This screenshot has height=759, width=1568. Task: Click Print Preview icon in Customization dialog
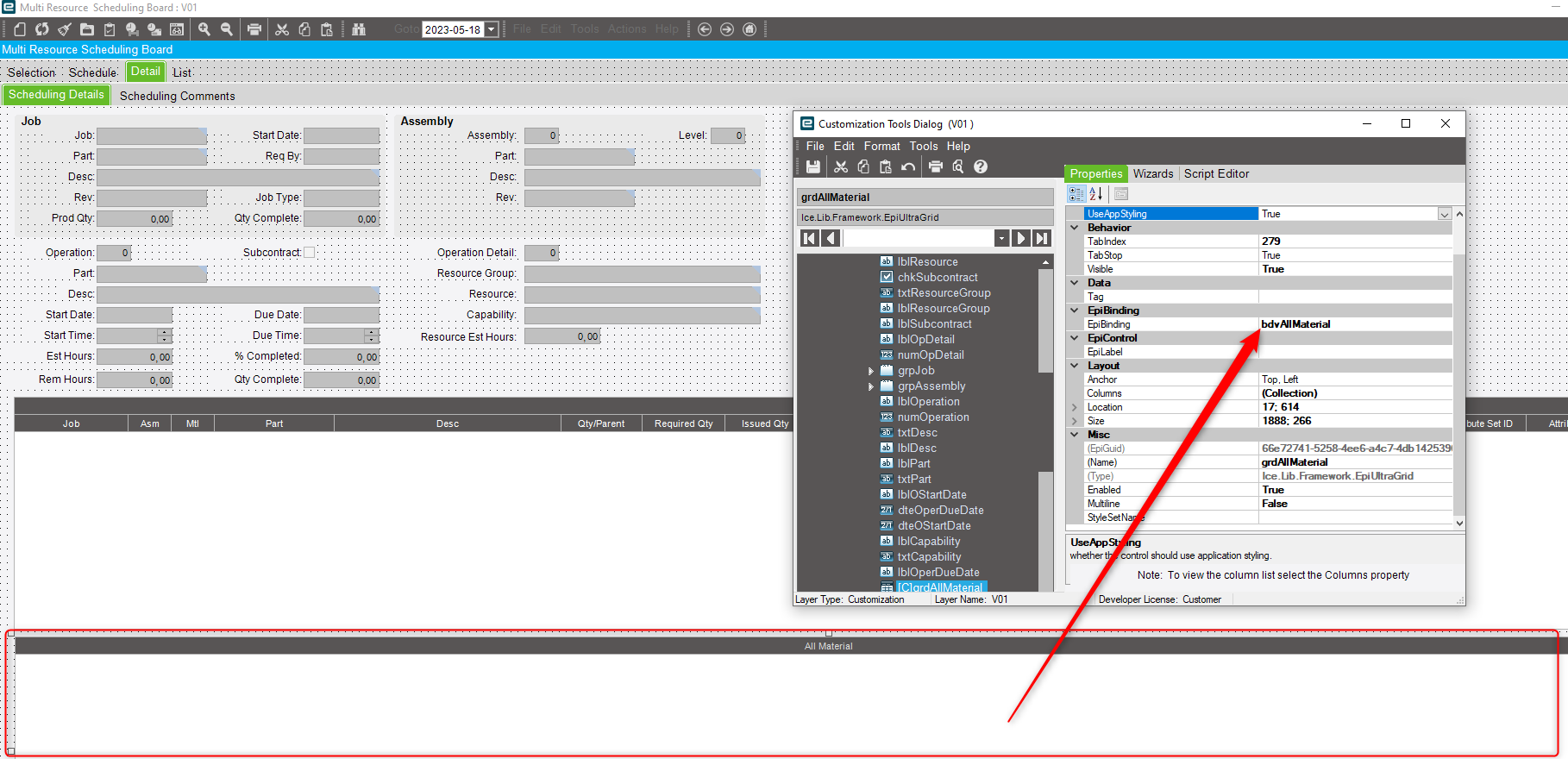tap(958, 166)
